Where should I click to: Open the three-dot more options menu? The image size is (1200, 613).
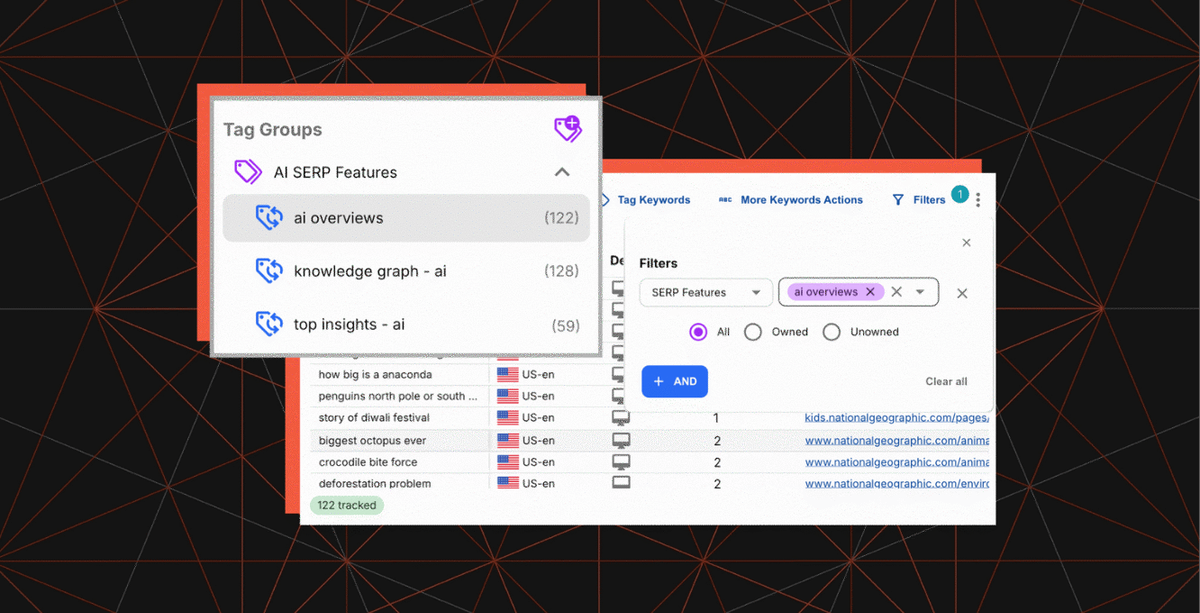[x=978, y=200]
